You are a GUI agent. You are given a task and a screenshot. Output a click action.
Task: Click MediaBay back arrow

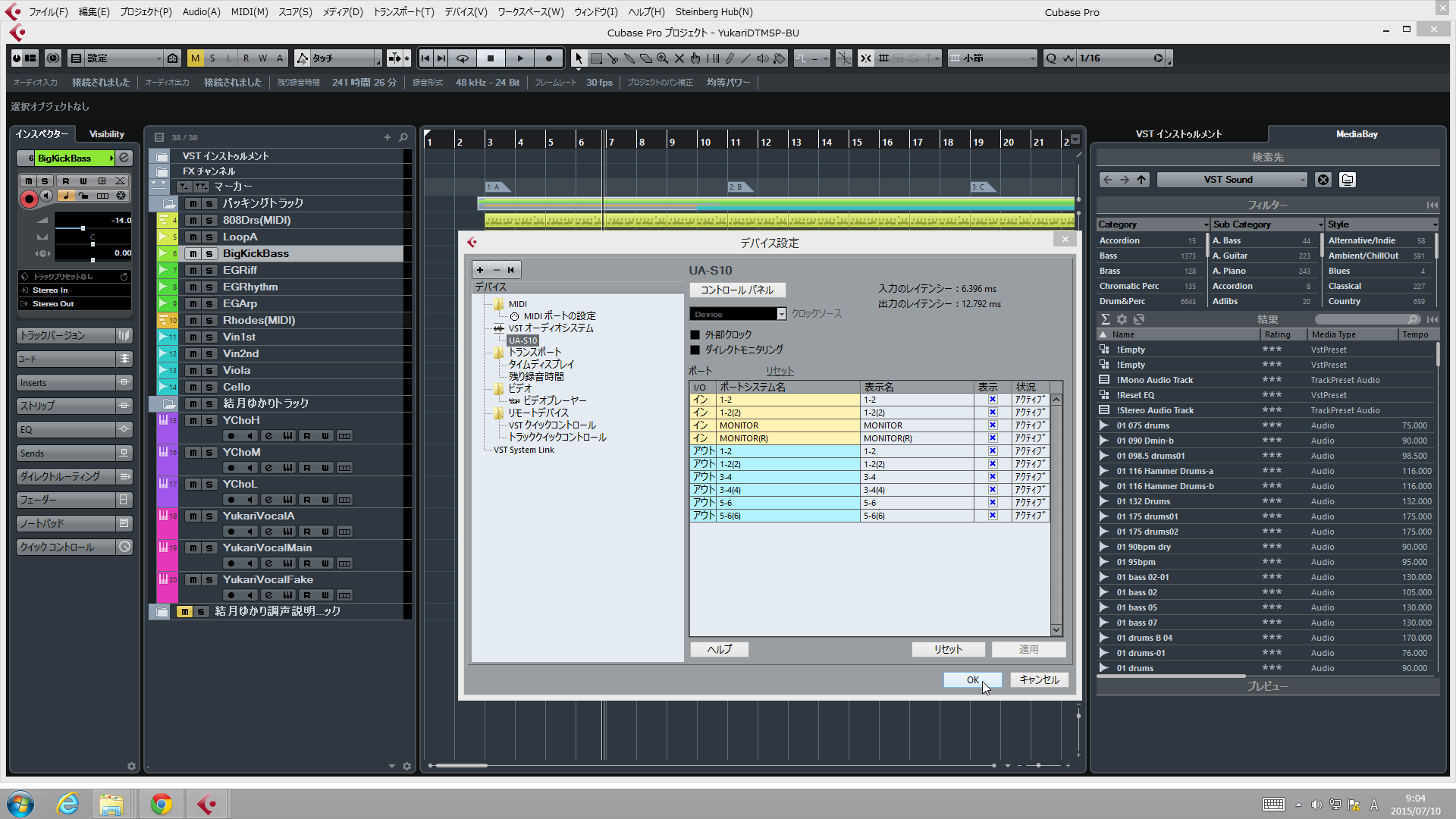click(1108, 180)
